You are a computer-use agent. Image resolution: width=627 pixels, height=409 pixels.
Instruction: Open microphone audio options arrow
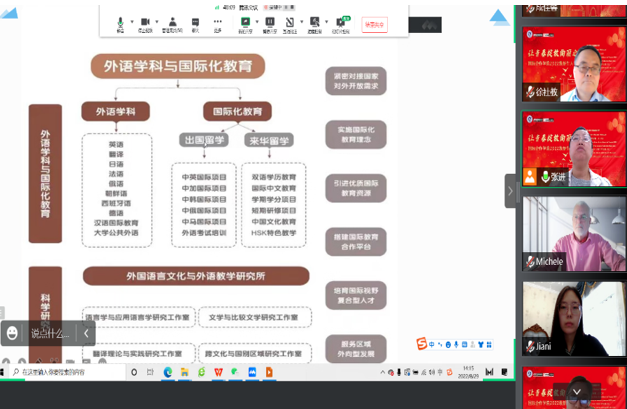click(132, 22)
